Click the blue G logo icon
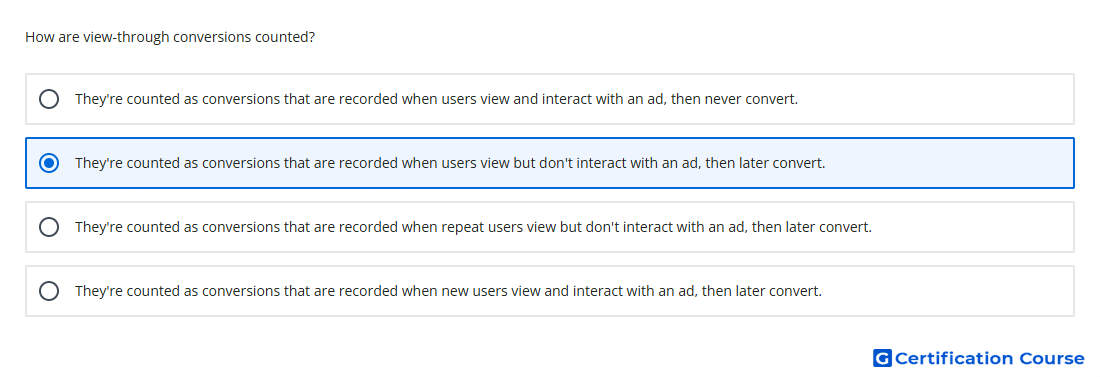Image resolution: width=1100 pixels, height=377 pixels. pyautogui.click(x=882, y=358)
